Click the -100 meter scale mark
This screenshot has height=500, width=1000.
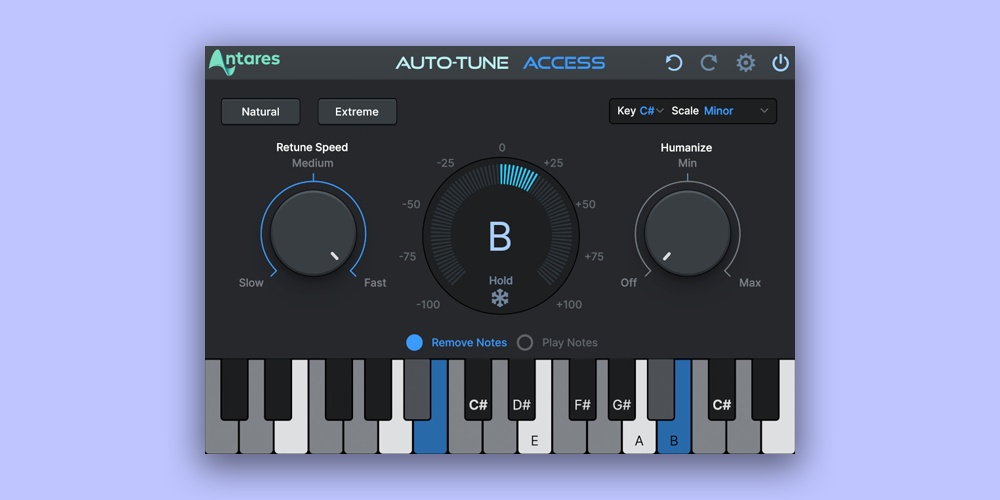[428, 305]
